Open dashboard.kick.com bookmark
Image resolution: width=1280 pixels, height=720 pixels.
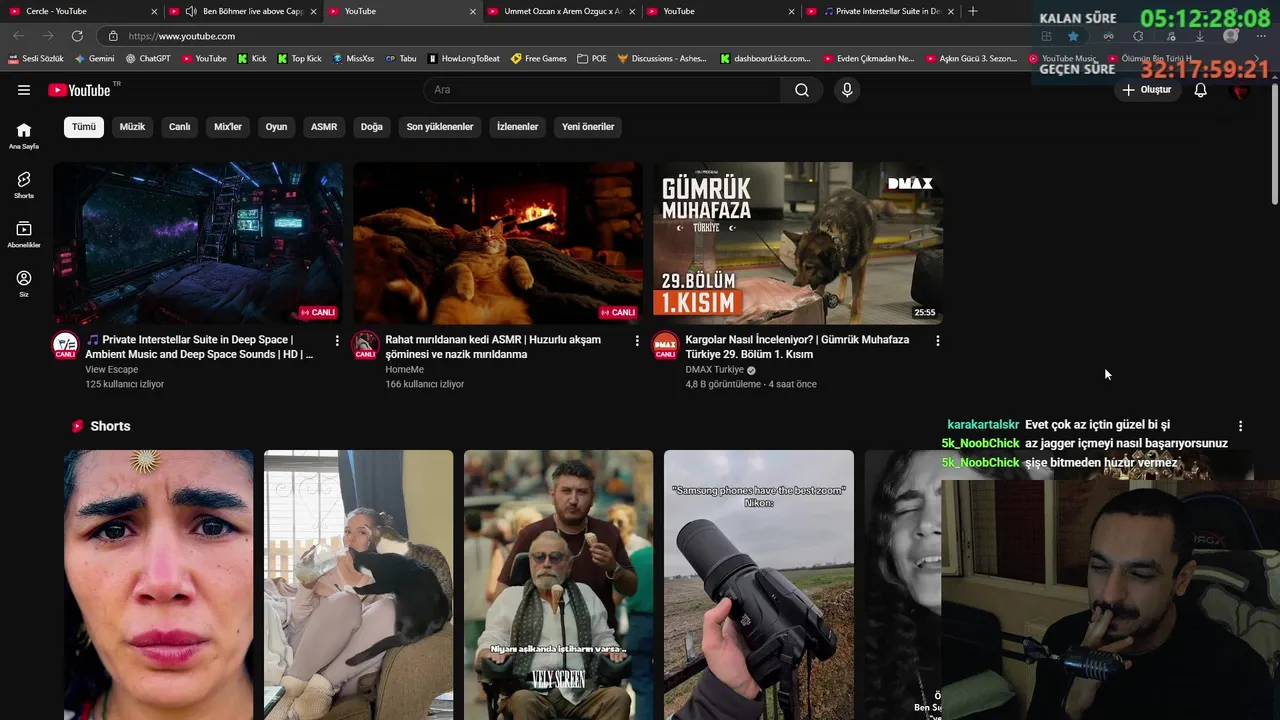pyautogui.click(x=766, y=59)
